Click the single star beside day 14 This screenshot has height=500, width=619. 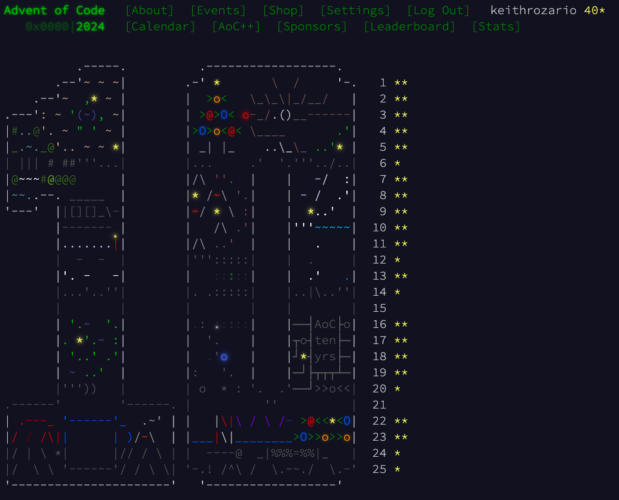[397, 292]
